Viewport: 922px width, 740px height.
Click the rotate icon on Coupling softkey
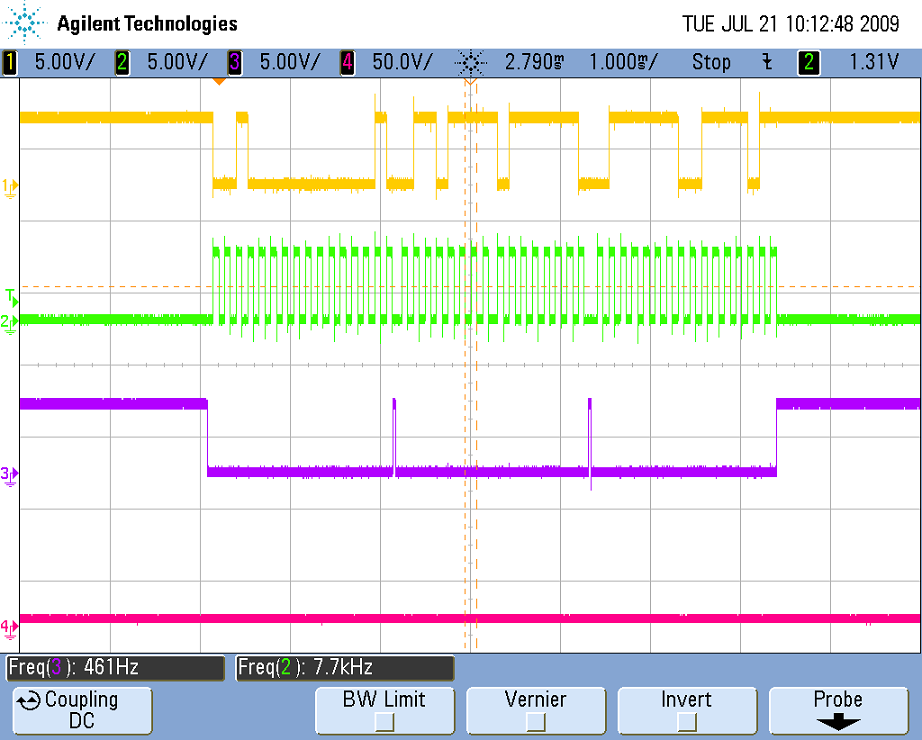click(28, 701)
